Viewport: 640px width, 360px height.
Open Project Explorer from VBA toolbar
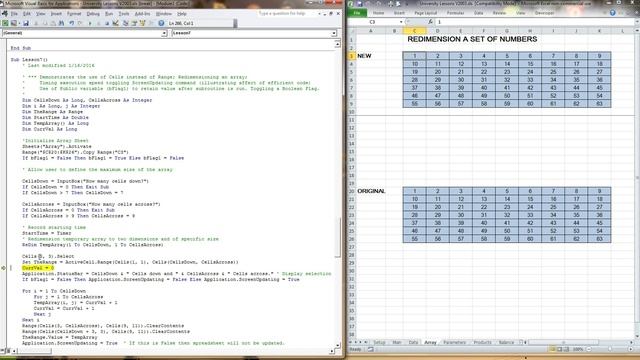click(x=126, y=23)
